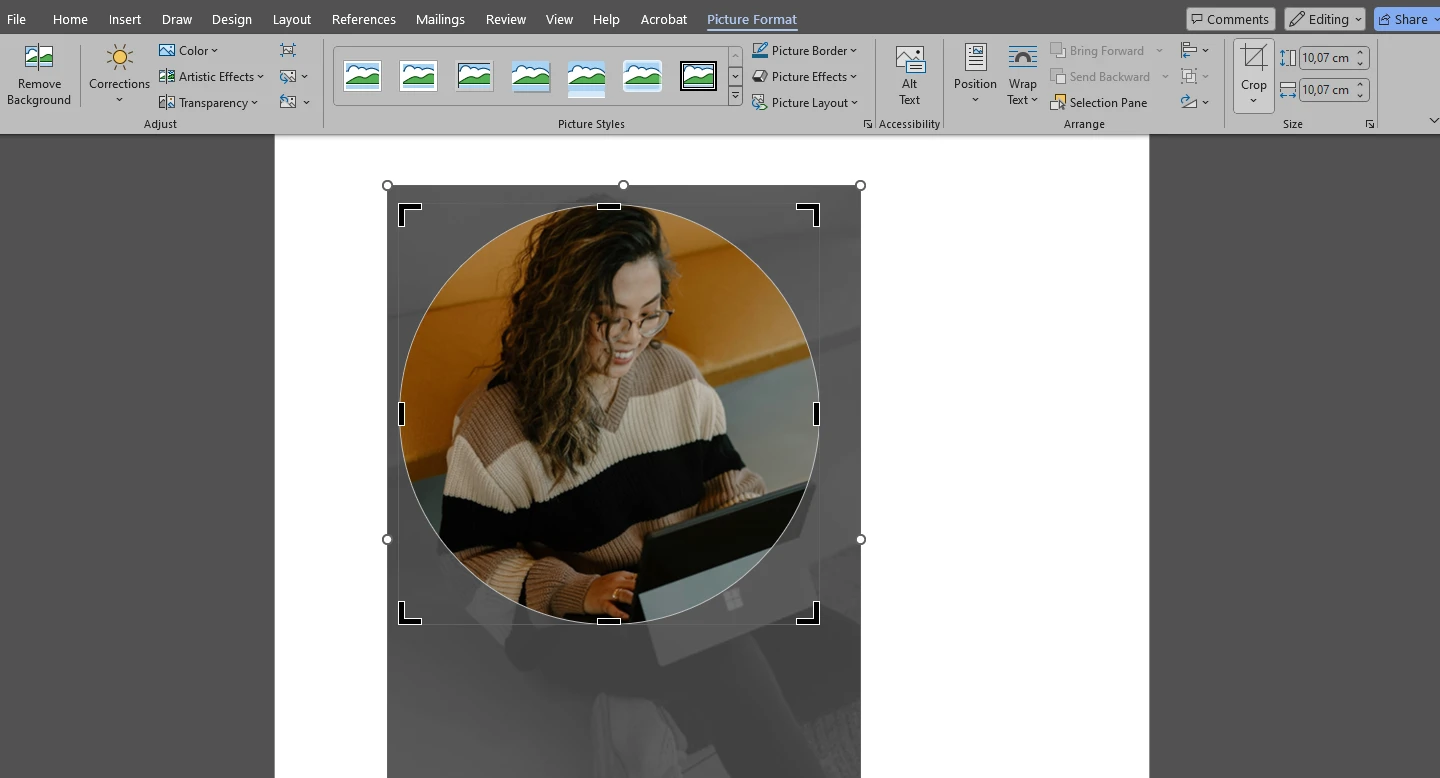Open the File menu
The height and width of the screenshot is (778, 1440).
point(16,19)
